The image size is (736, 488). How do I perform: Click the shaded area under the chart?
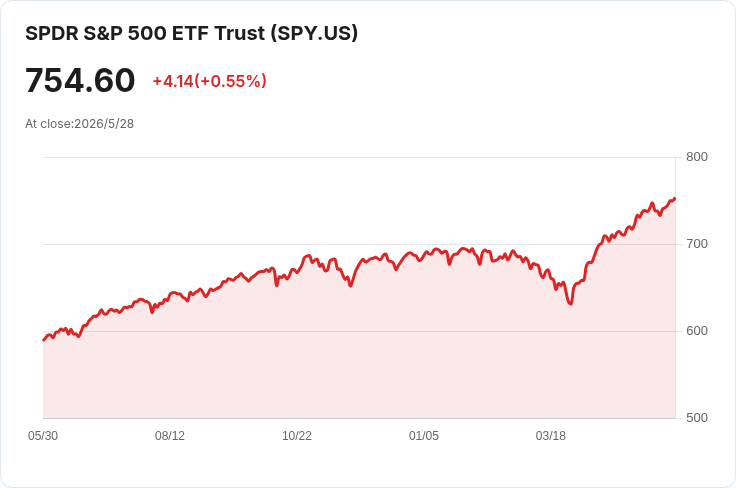[359, 366]
